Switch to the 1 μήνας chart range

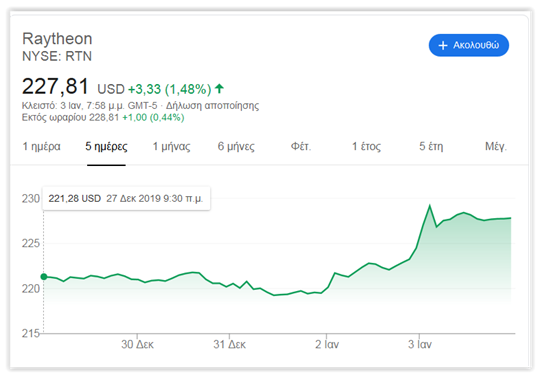pos(171,147)
